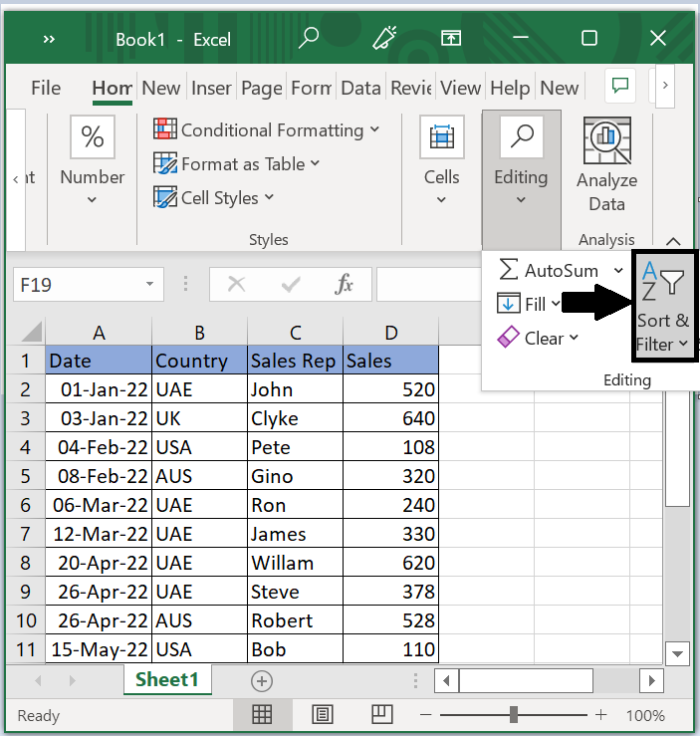The width and height of the screenshot is (700, 736).
Task: Expand the Number group dropdown
Action: (92, 200)
